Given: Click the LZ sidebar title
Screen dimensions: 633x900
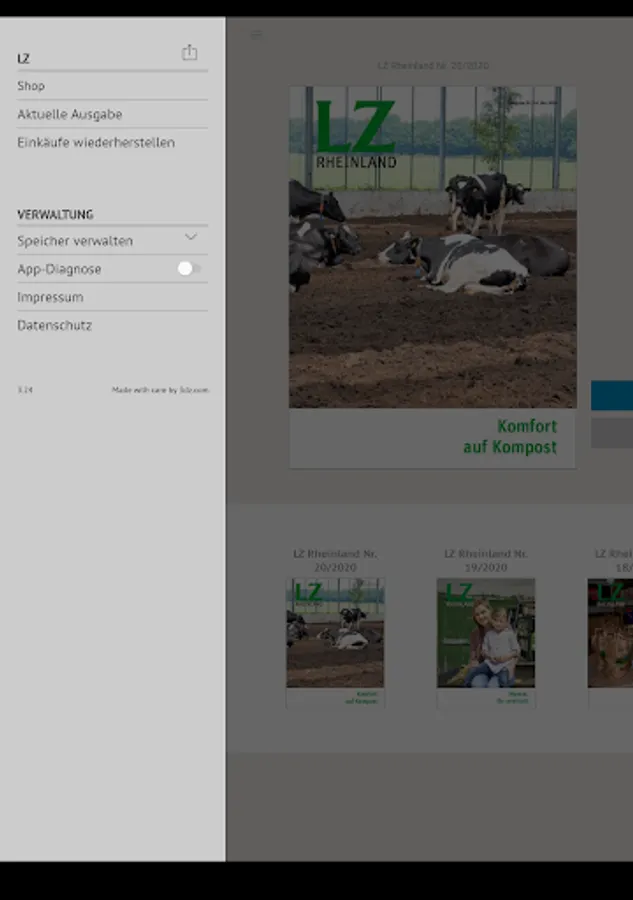Looking at the screenshot, I should pos(23,59).
